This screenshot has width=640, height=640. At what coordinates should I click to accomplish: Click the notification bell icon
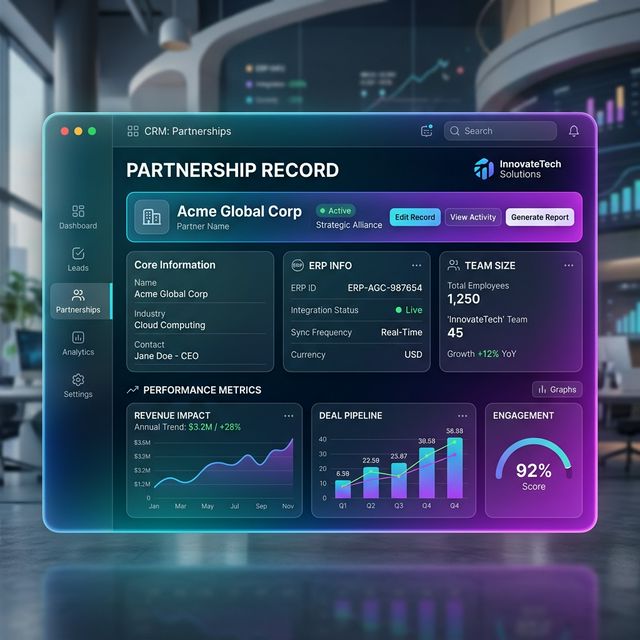click(573, 131)
